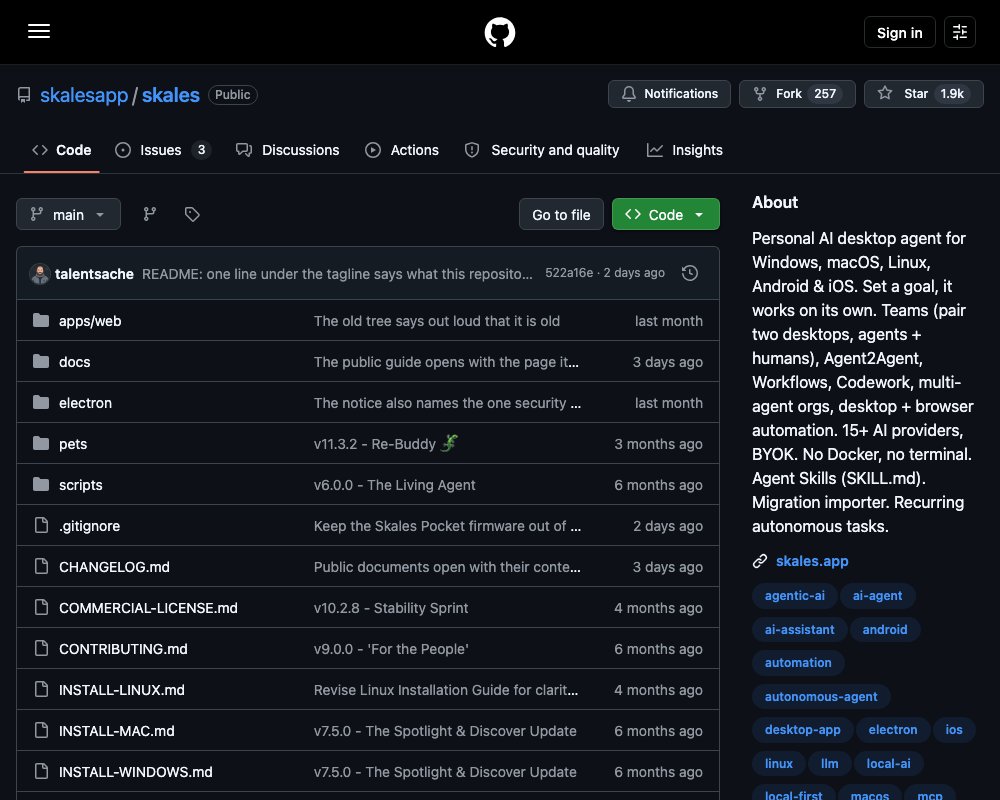Click the file icon for .gitignore

pos(41,525)
